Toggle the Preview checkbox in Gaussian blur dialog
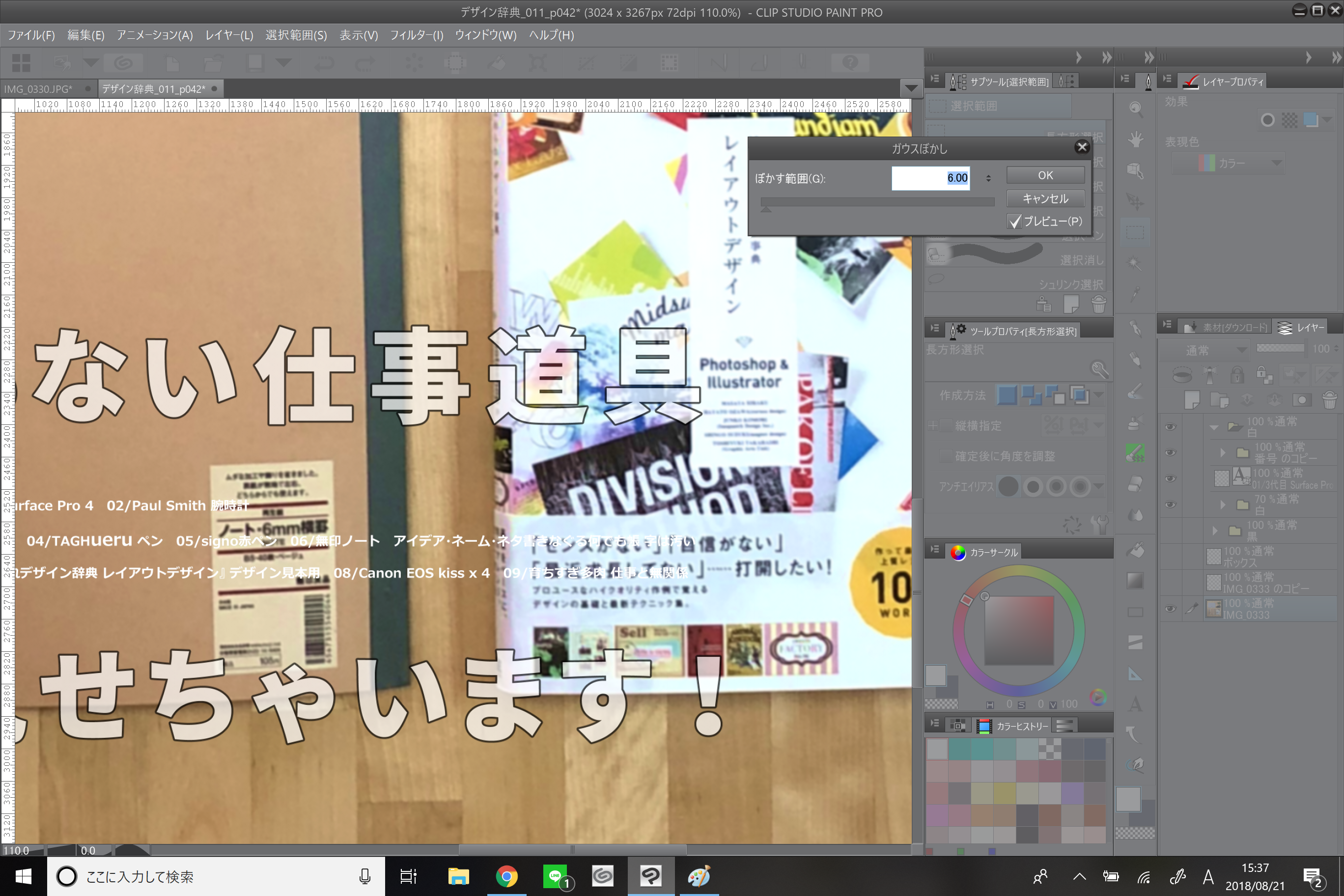The height and width of the screenshot is (896, 1344). point(1014,222)
